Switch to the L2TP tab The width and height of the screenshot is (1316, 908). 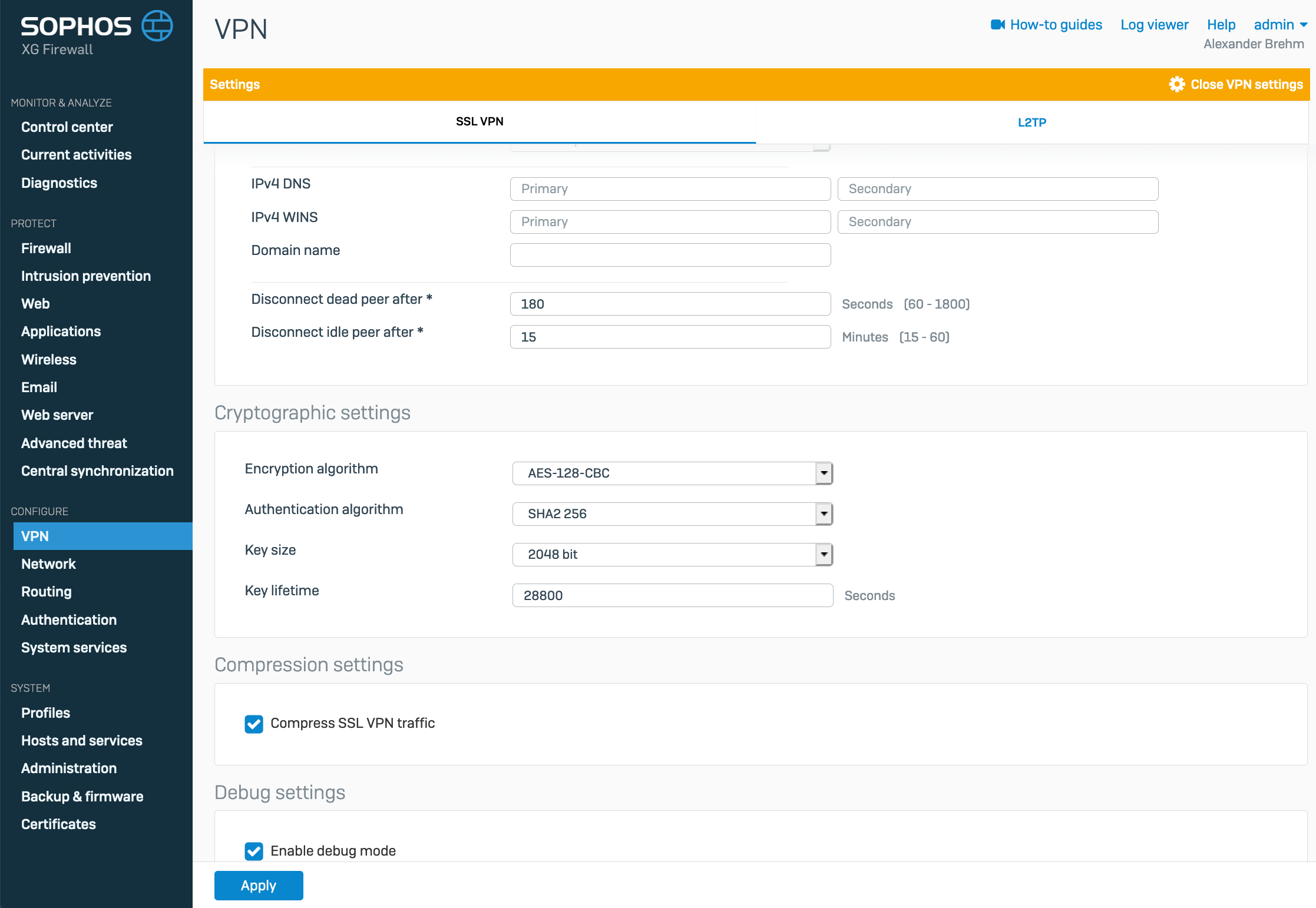[1031, 122]
